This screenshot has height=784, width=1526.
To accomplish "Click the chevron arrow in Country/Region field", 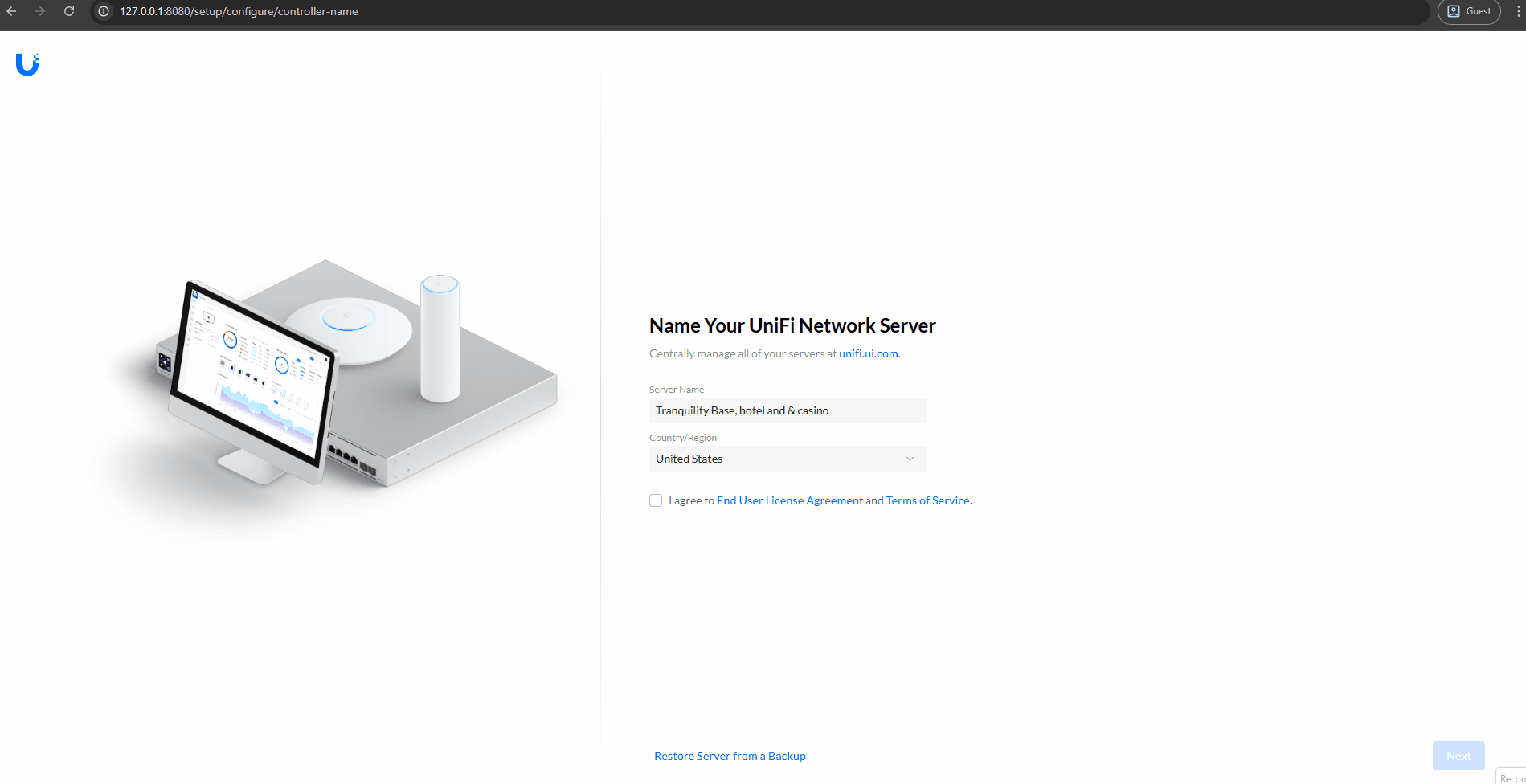I will click(910, 459).
